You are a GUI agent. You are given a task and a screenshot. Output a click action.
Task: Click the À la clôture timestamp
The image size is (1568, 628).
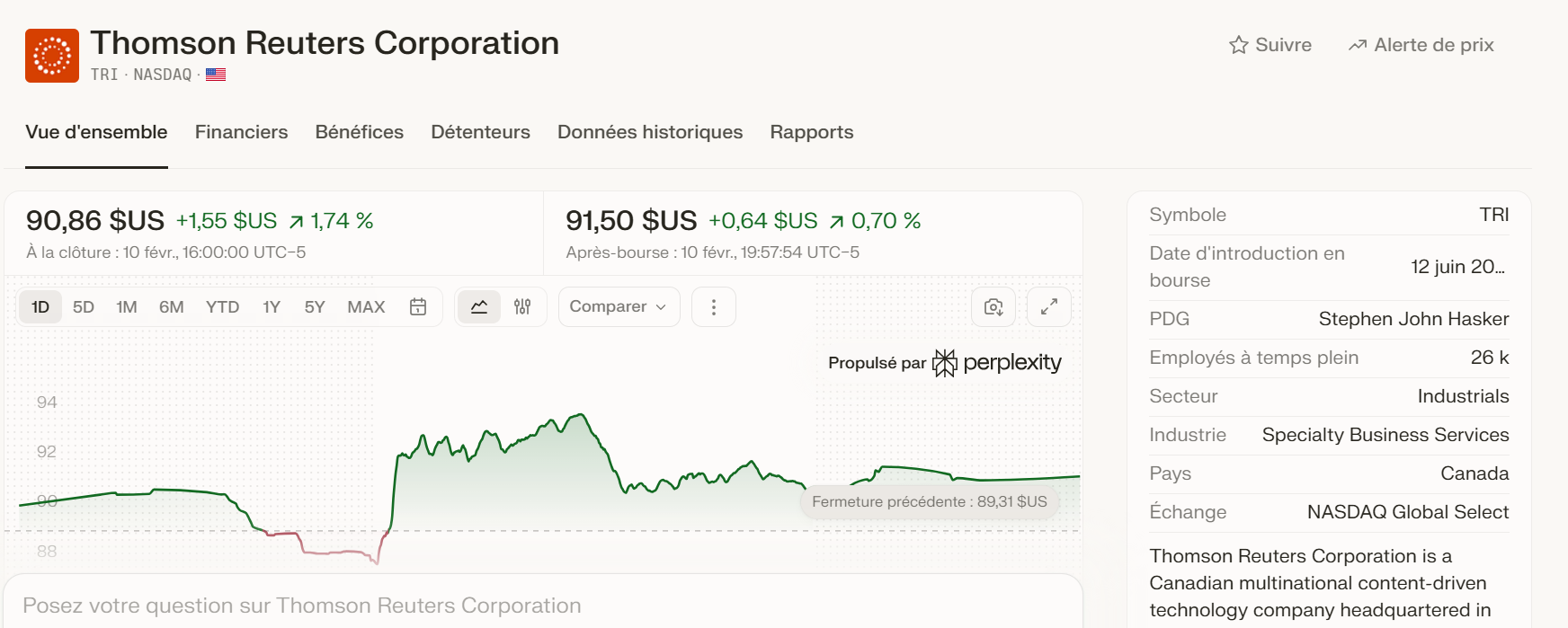coord(166,252)
